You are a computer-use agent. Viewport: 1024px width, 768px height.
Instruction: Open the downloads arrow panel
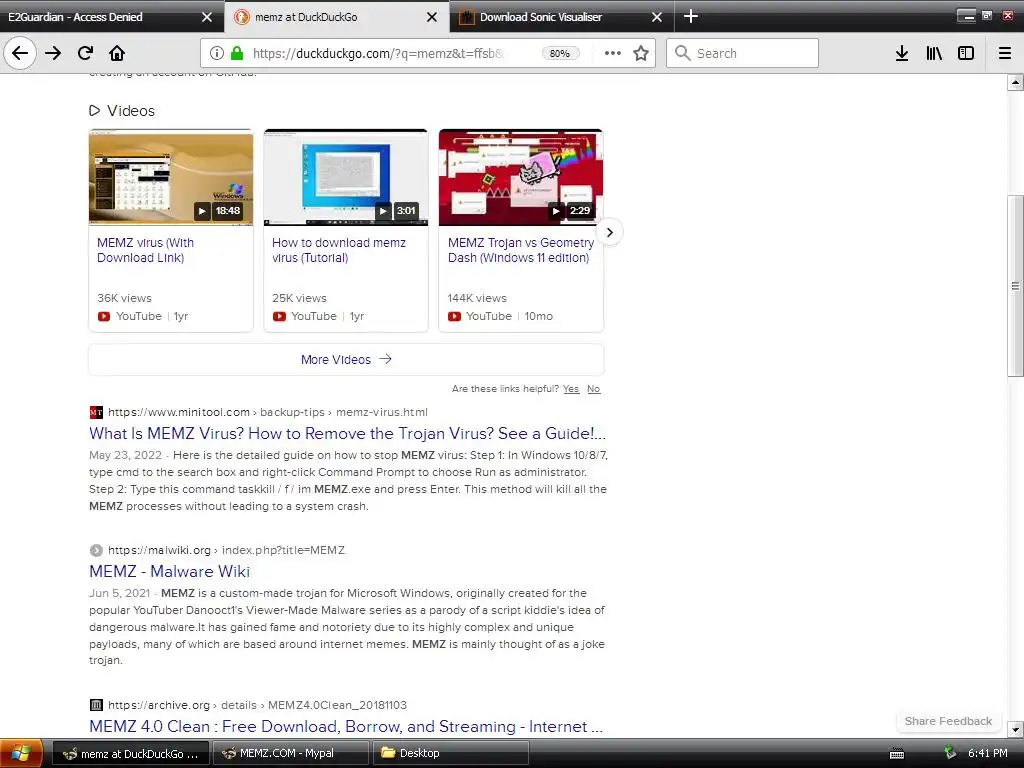(x=902, y=53)
